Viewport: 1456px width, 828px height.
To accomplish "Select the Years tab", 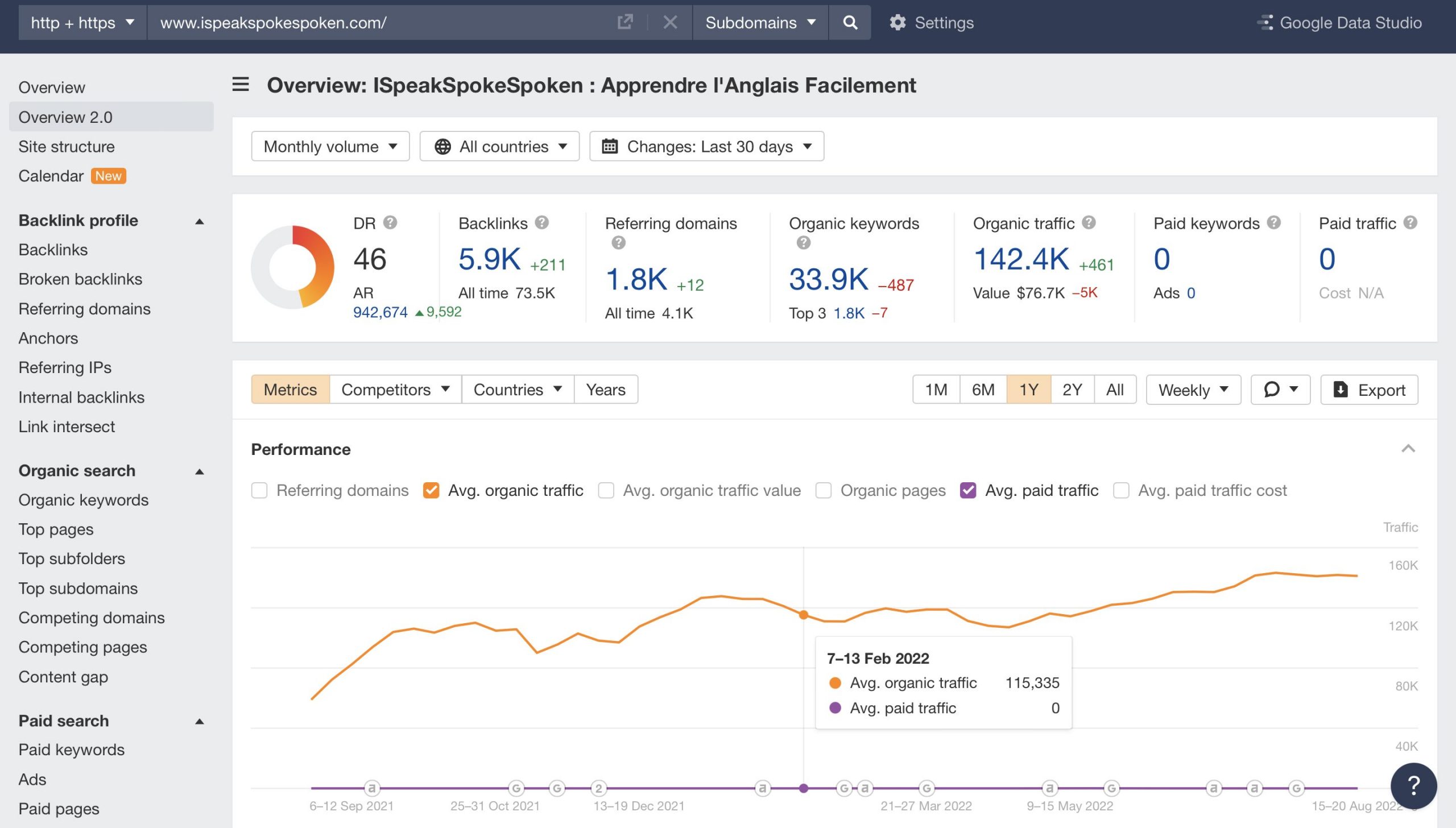I will coord(606,390).
